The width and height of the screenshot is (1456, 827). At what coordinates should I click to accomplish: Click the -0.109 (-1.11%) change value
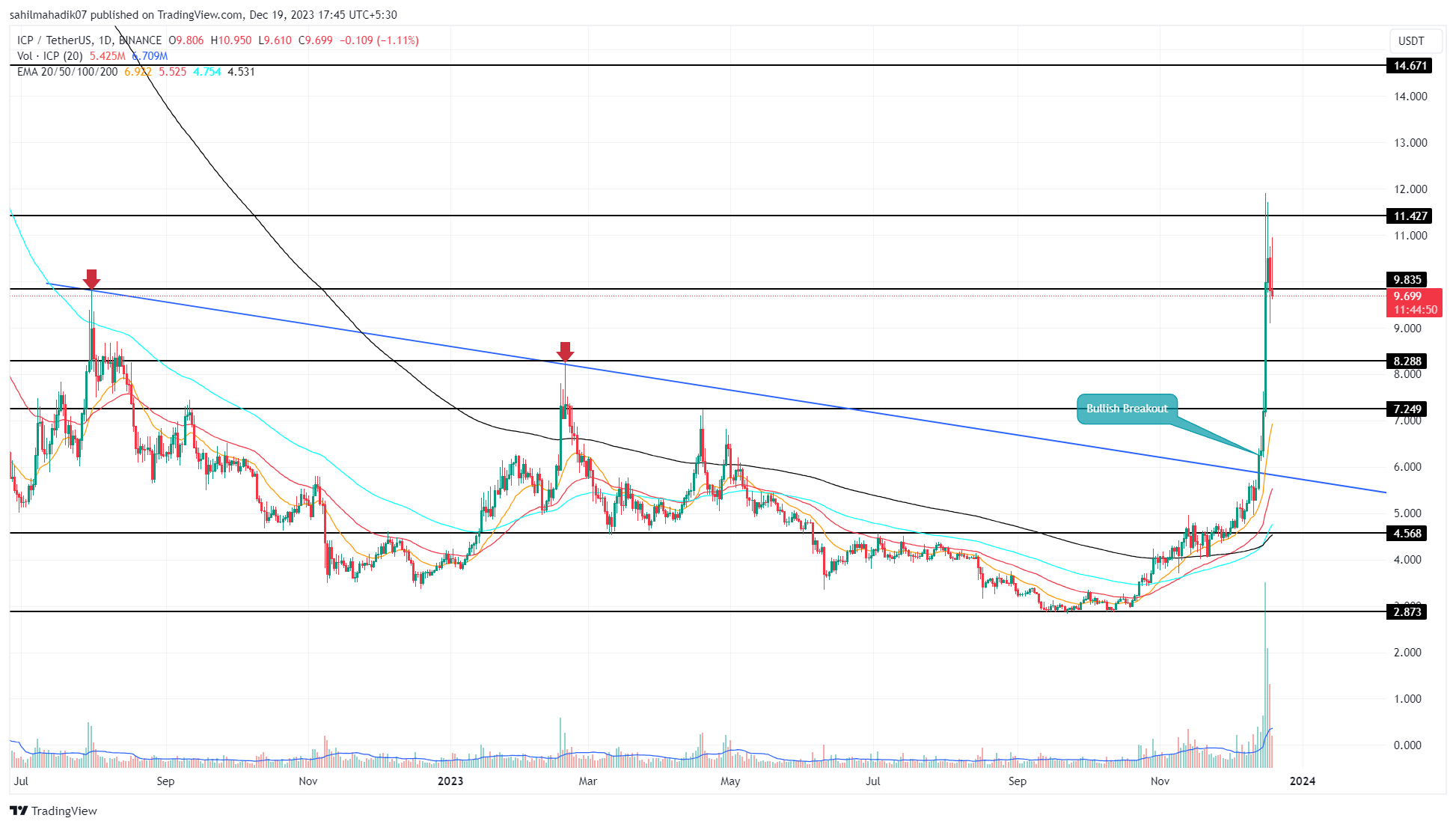379,40
